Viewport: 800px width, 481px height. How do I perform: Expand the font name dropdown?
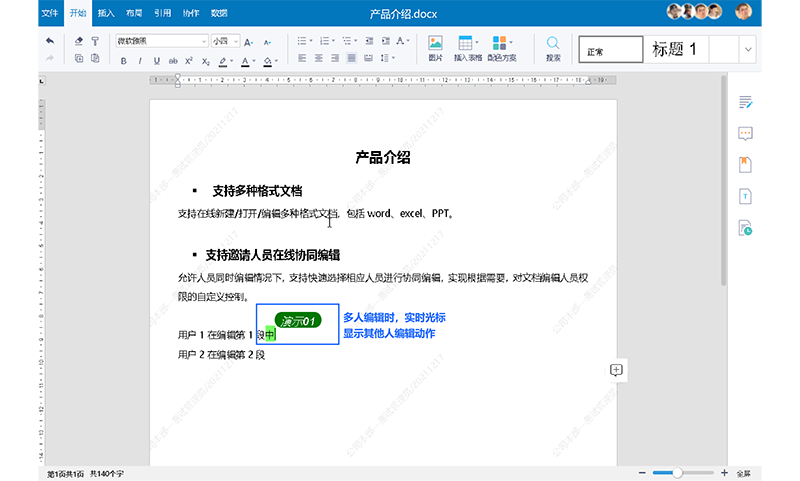pyautogui.click(x=204, y=42)
